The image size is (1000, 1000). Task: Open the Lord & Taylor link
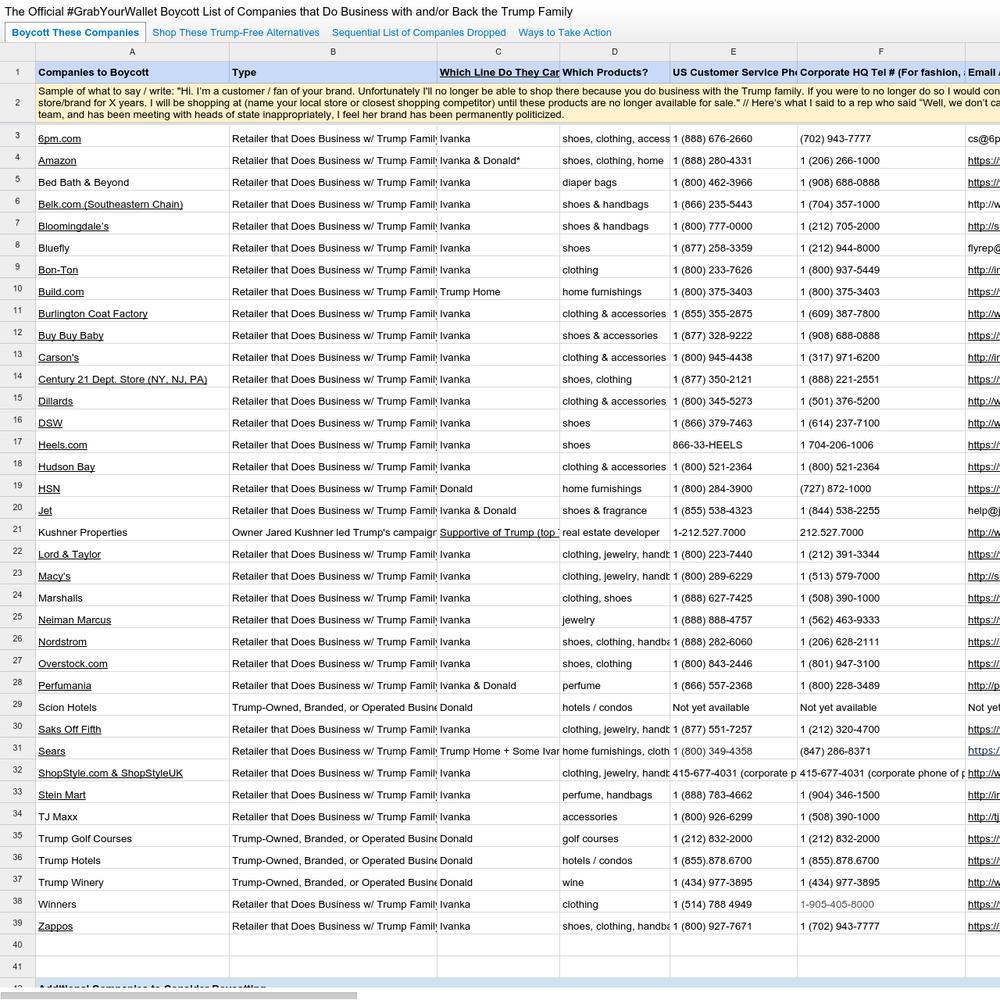click(x=70, y=555)
